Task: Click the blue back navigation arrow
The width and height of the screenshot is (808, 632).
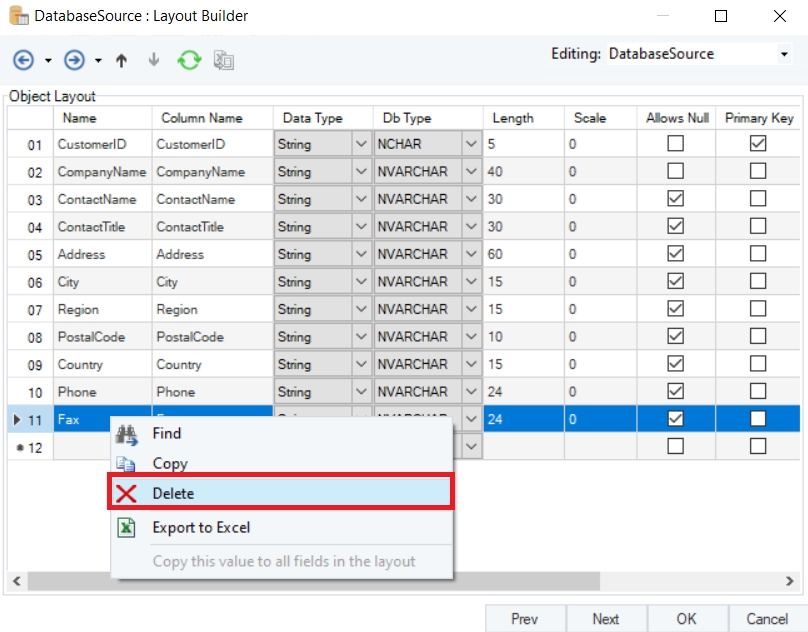Action: point(23,60)
